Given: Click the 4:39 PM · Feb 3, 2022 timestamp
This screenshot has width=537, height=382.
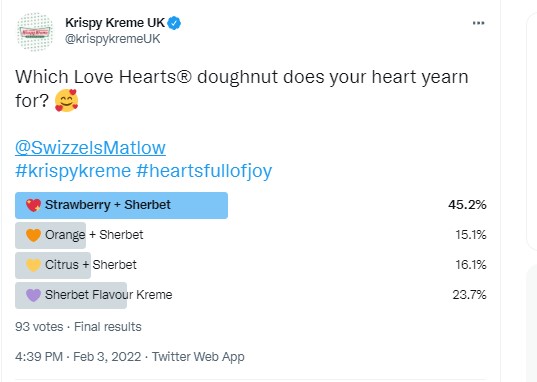Looking at the screenshot, I should [78, 357].
